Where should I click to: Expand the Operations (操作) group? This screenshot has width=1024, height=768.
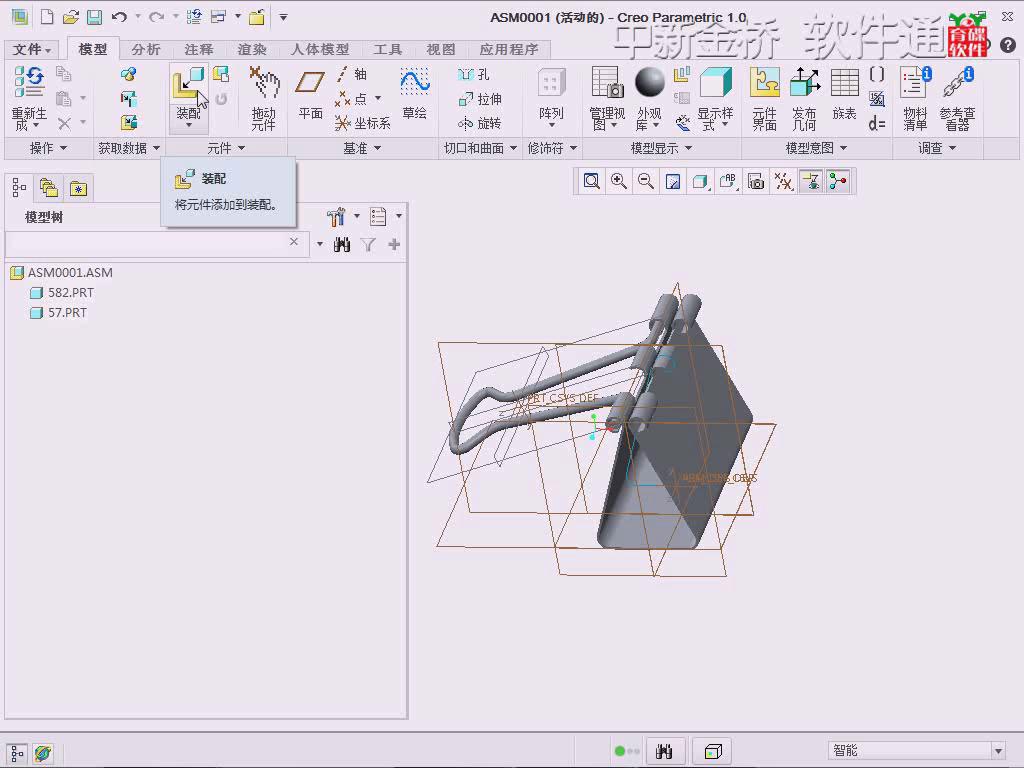(x=48, y=148)
